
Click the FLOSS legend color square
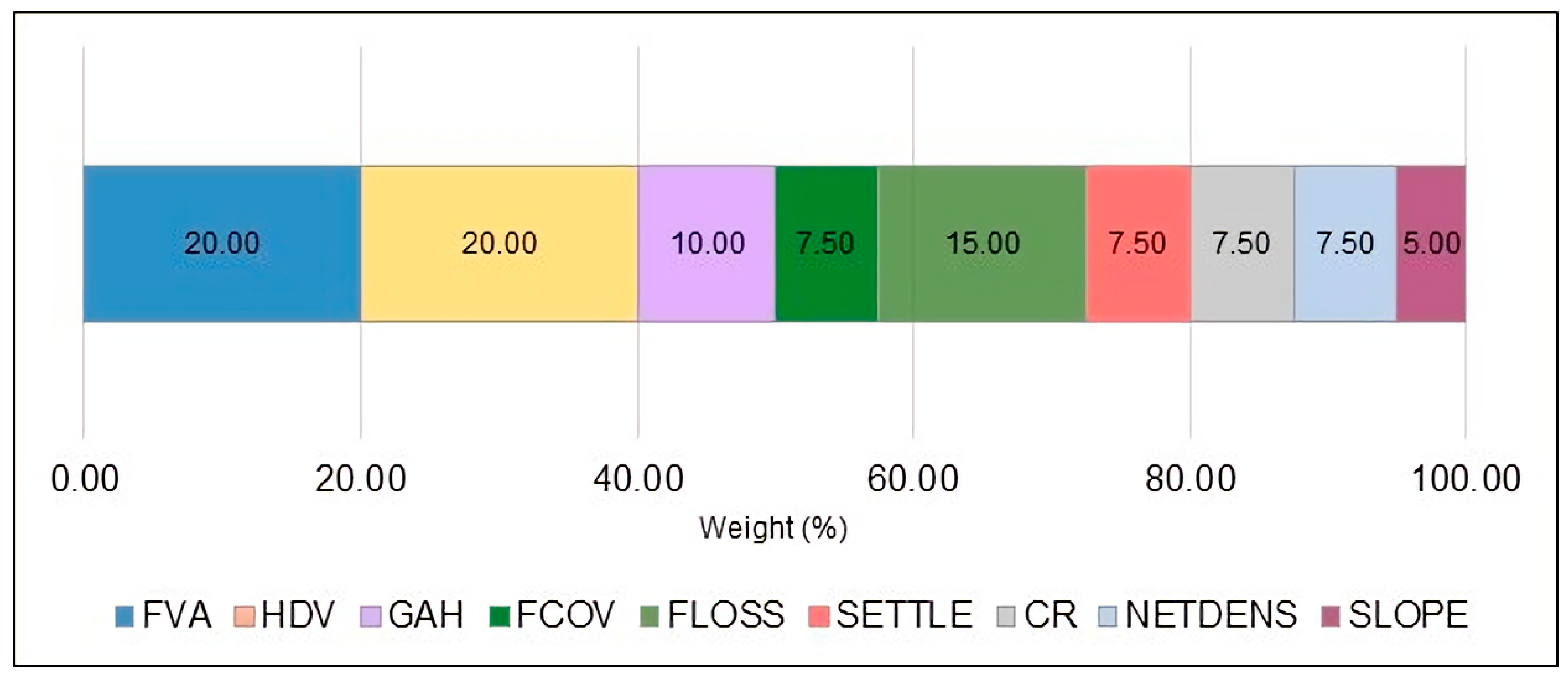(650, 616)
